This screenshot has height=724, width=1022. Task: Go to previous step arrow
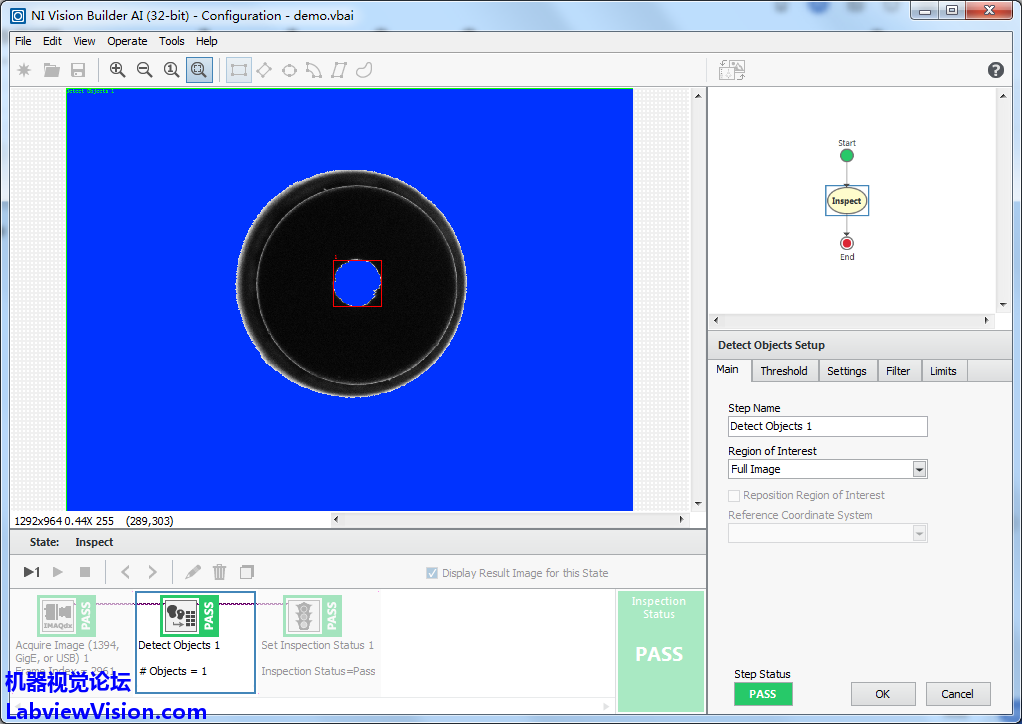(126, 572)
